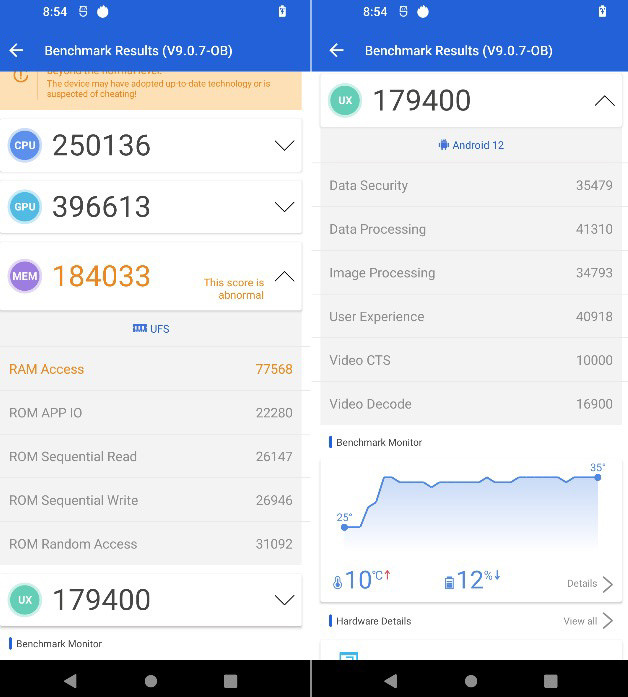
Task: Select the ROM Random Access row
Action: tap(151, 544)
